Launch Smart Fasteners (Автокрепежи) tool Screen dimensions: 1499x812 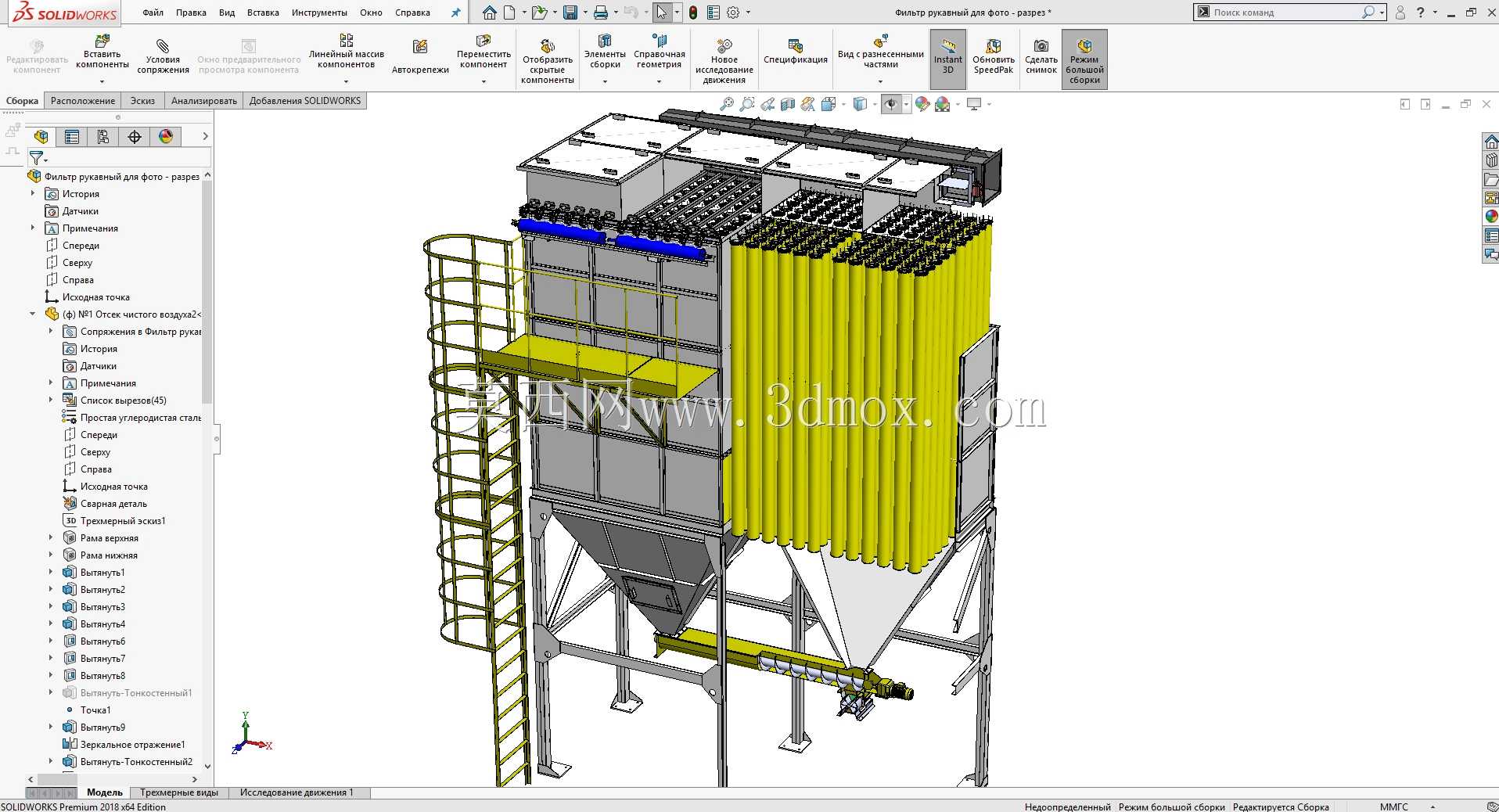pos(420,58)
